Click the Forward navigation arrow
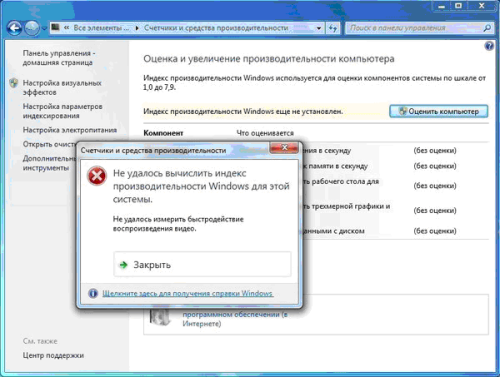 pyautogui.click(x=32, y=28)
